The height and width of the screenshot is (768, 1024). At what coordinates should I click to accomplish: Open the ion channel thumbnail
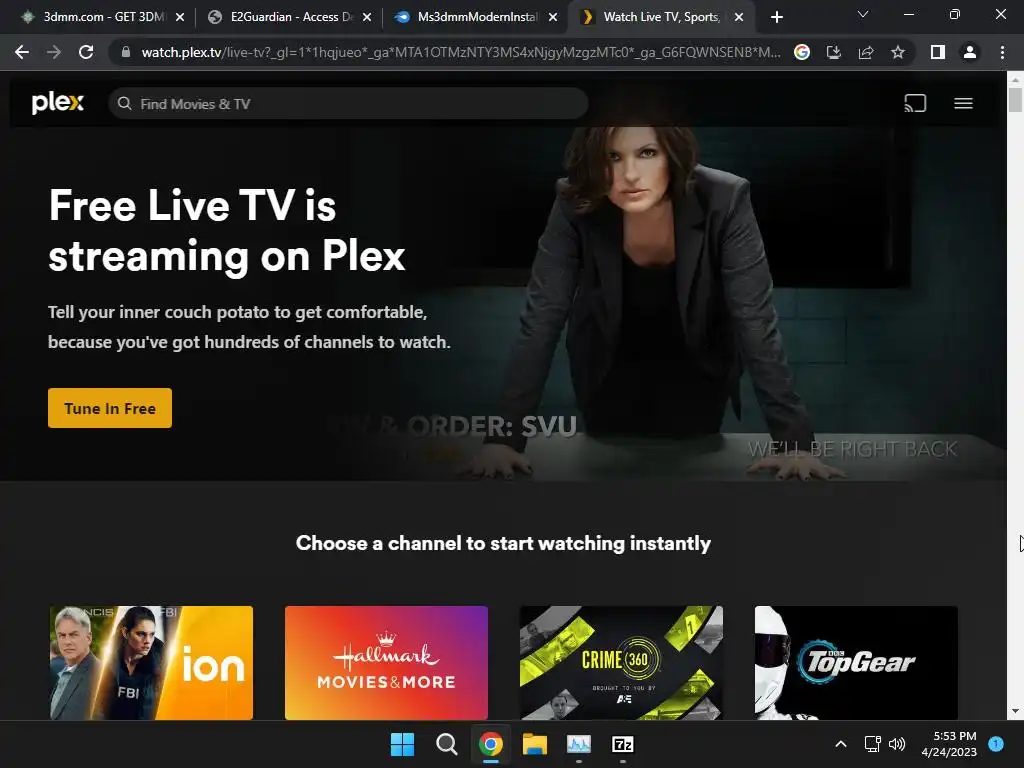tap(151, 662)
